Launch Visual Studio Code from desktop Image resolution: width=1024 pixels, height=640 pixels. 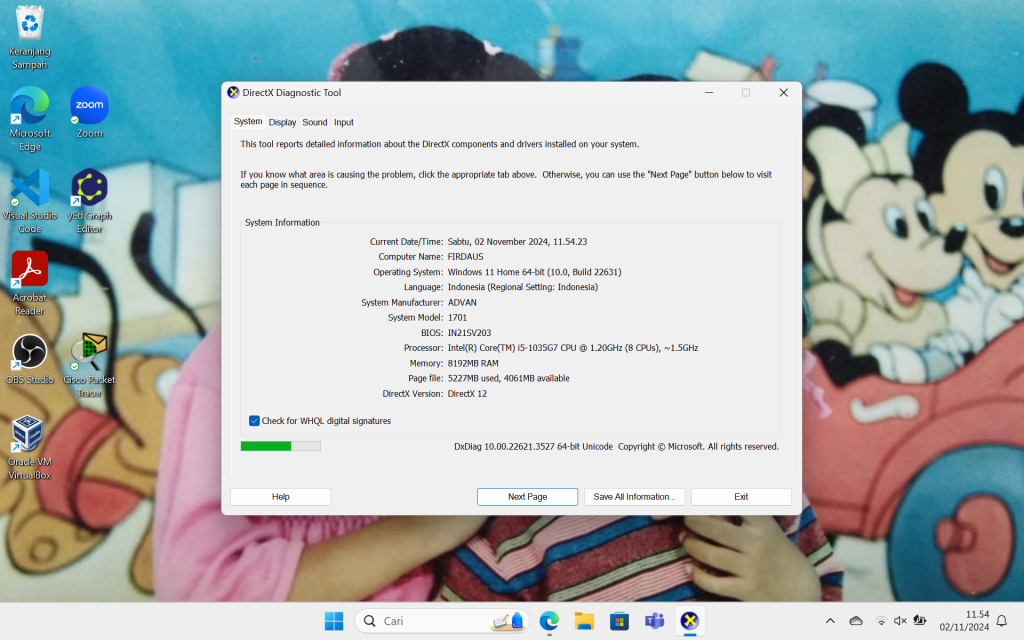(x=30, y=189)
